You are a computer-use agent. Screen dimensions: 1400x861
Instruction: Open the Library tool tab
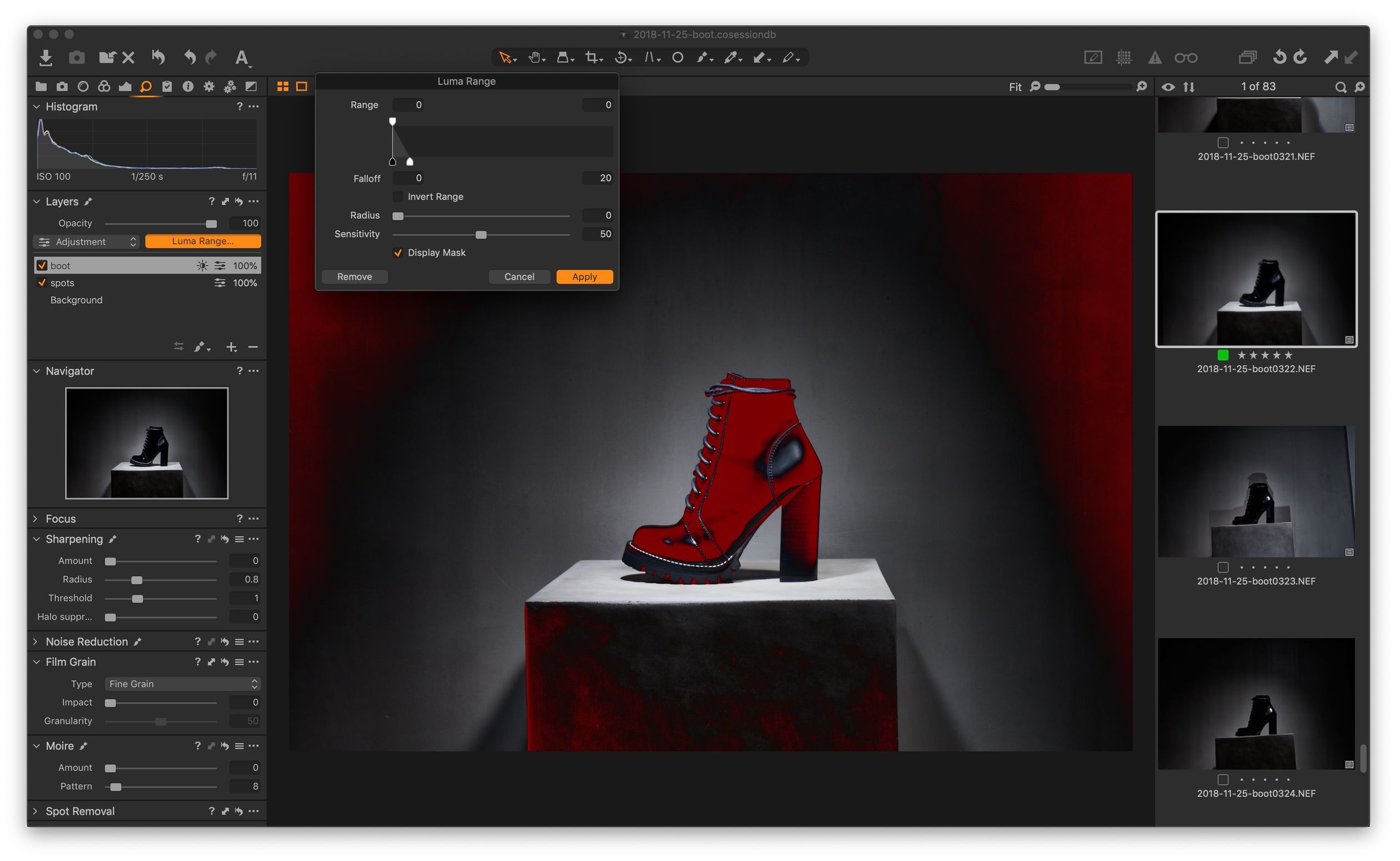[41, 86]
